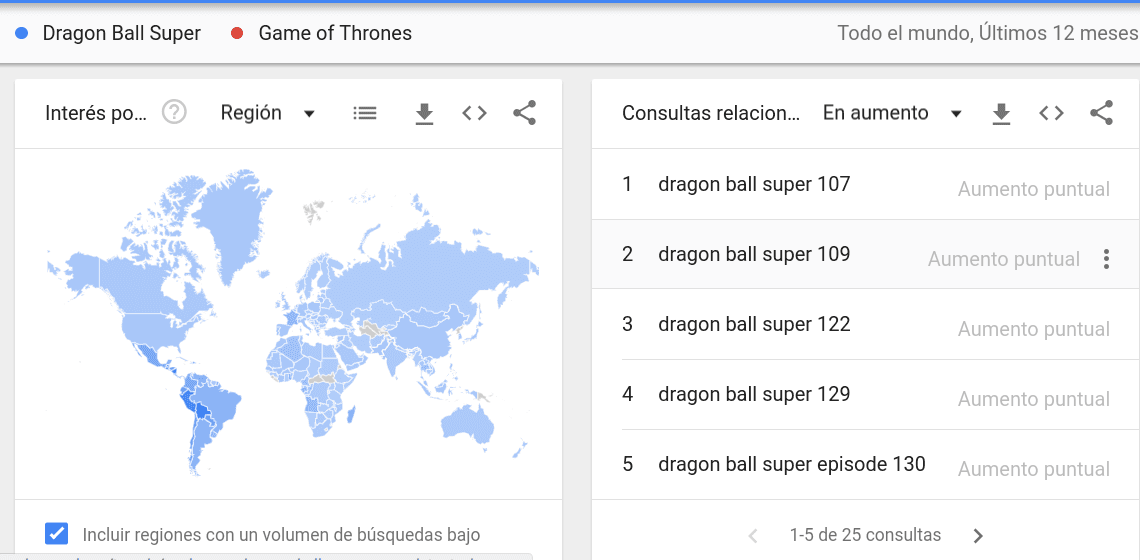The height and width of the screenshot is (560, 1140).
Task: Share the related queries widget
Action: 1101,113
